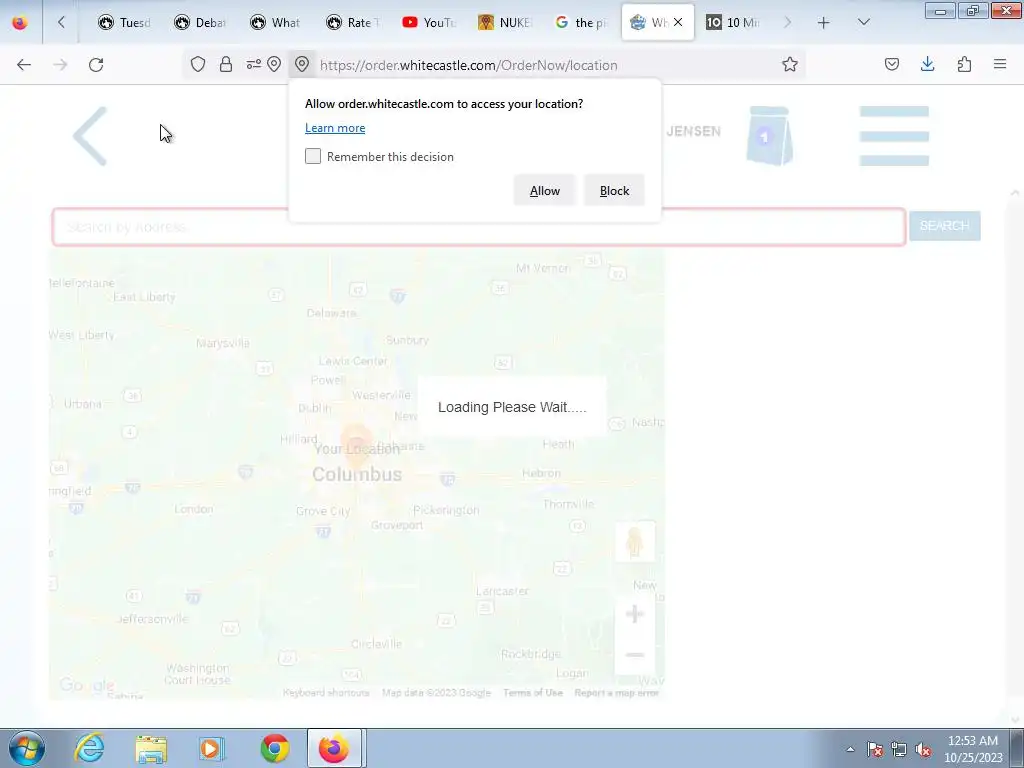Screen dimensions: 1024x768
Task: Open Windows Explorer from taskbar
Action: (x=151, y=748)
